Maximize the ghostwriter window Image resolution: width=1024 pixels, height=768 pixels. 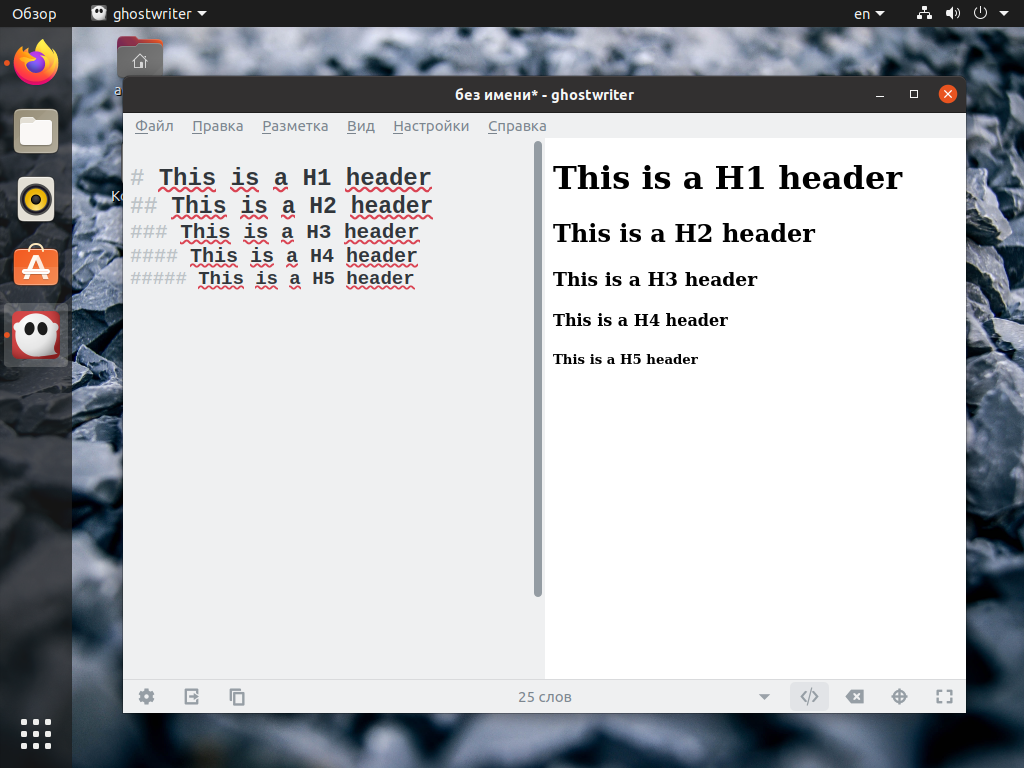[914, 95]
